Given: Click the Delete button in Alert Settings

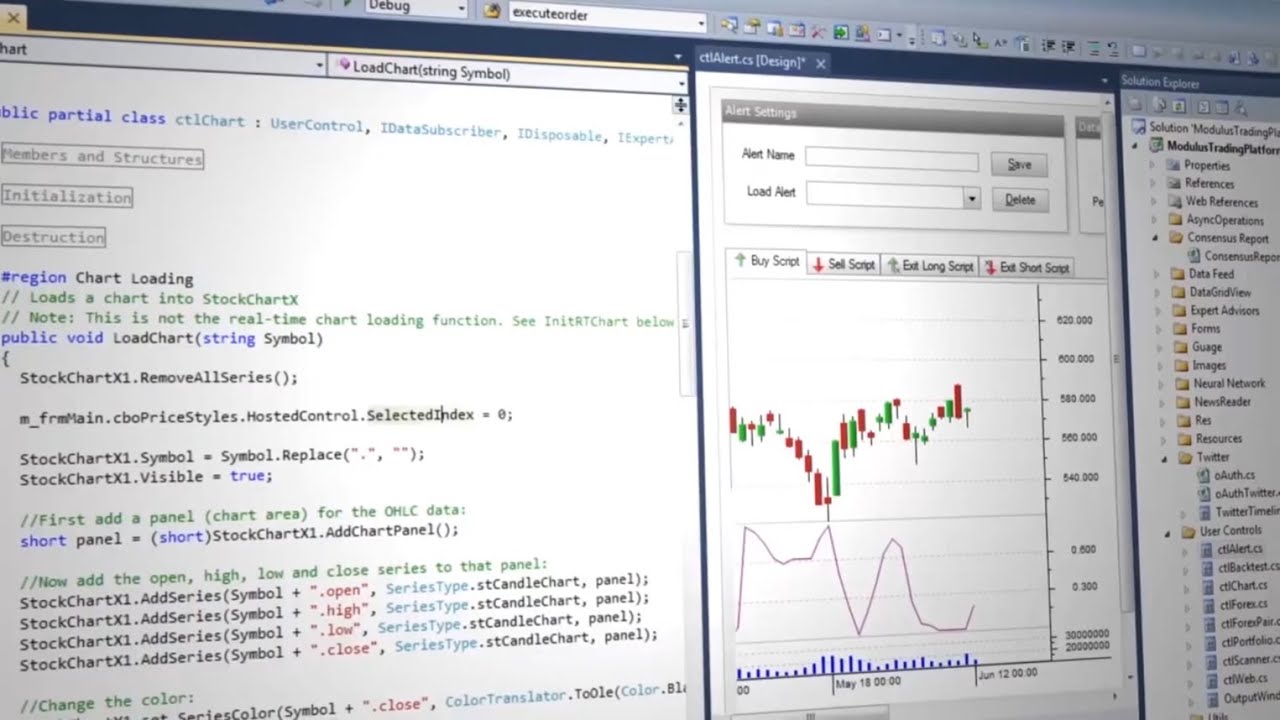Looking at the screenshot, I should point(1020,200).
